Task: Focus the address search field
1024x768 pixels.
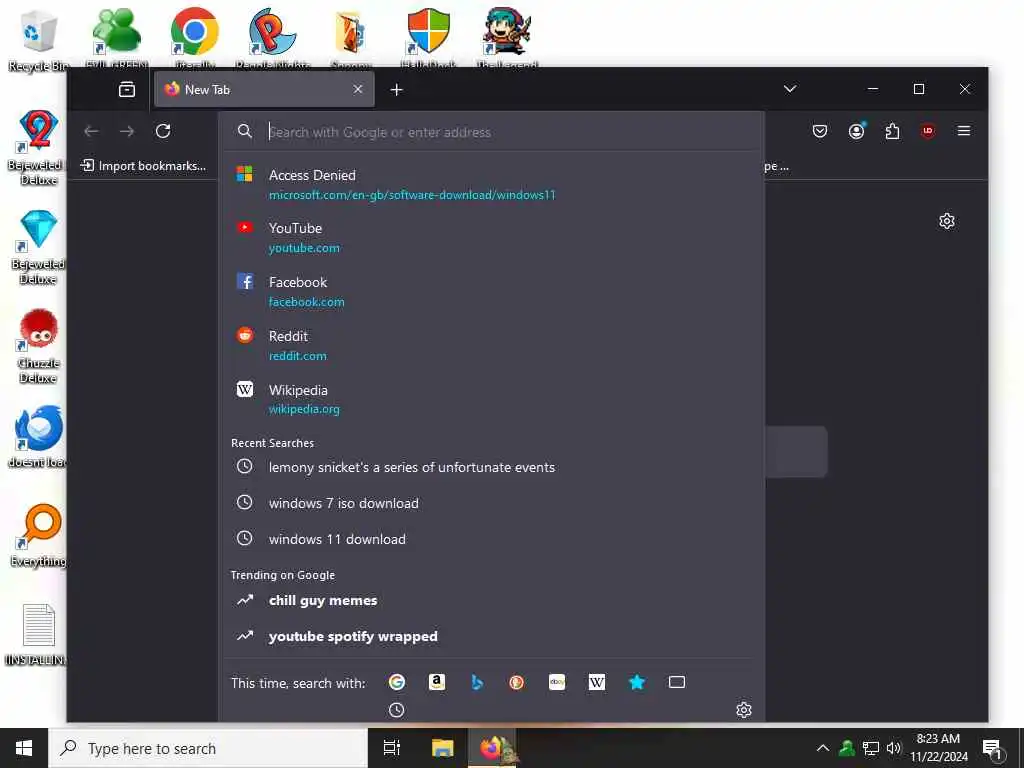Action: [x=490, y=132]
